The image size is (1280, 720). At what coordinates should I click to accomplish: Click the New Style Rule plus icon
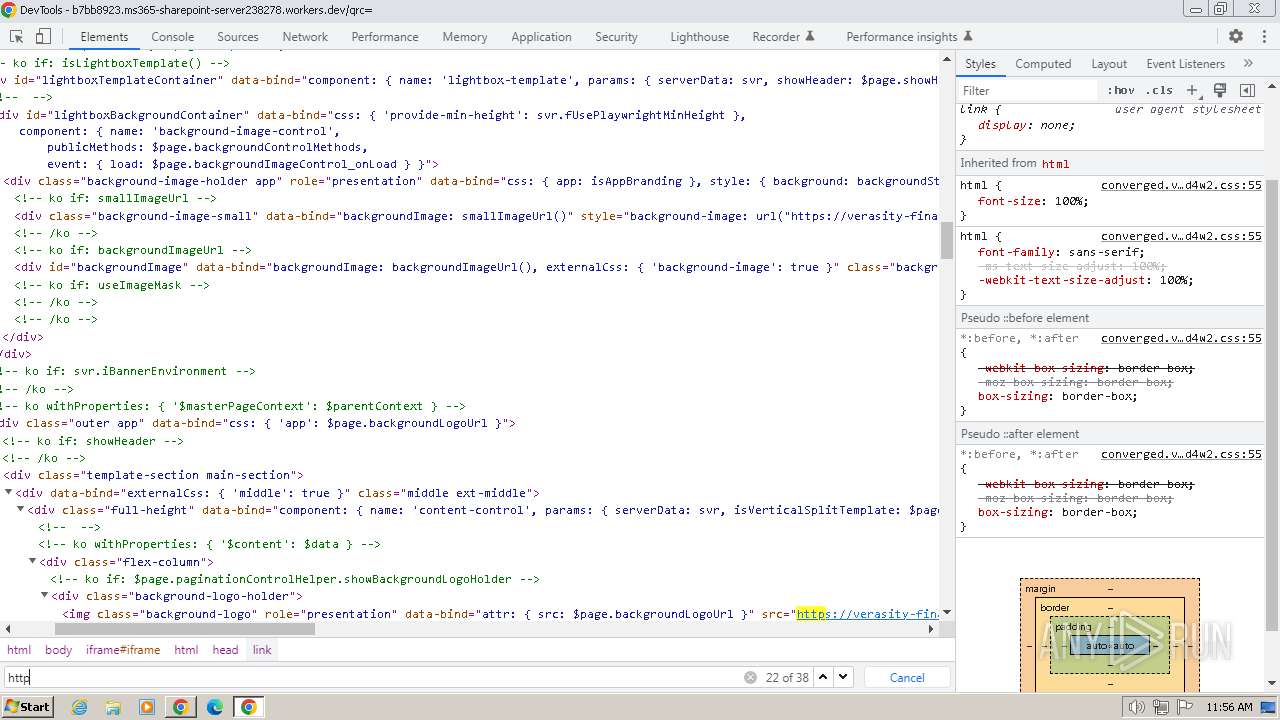click(1192, 90)
